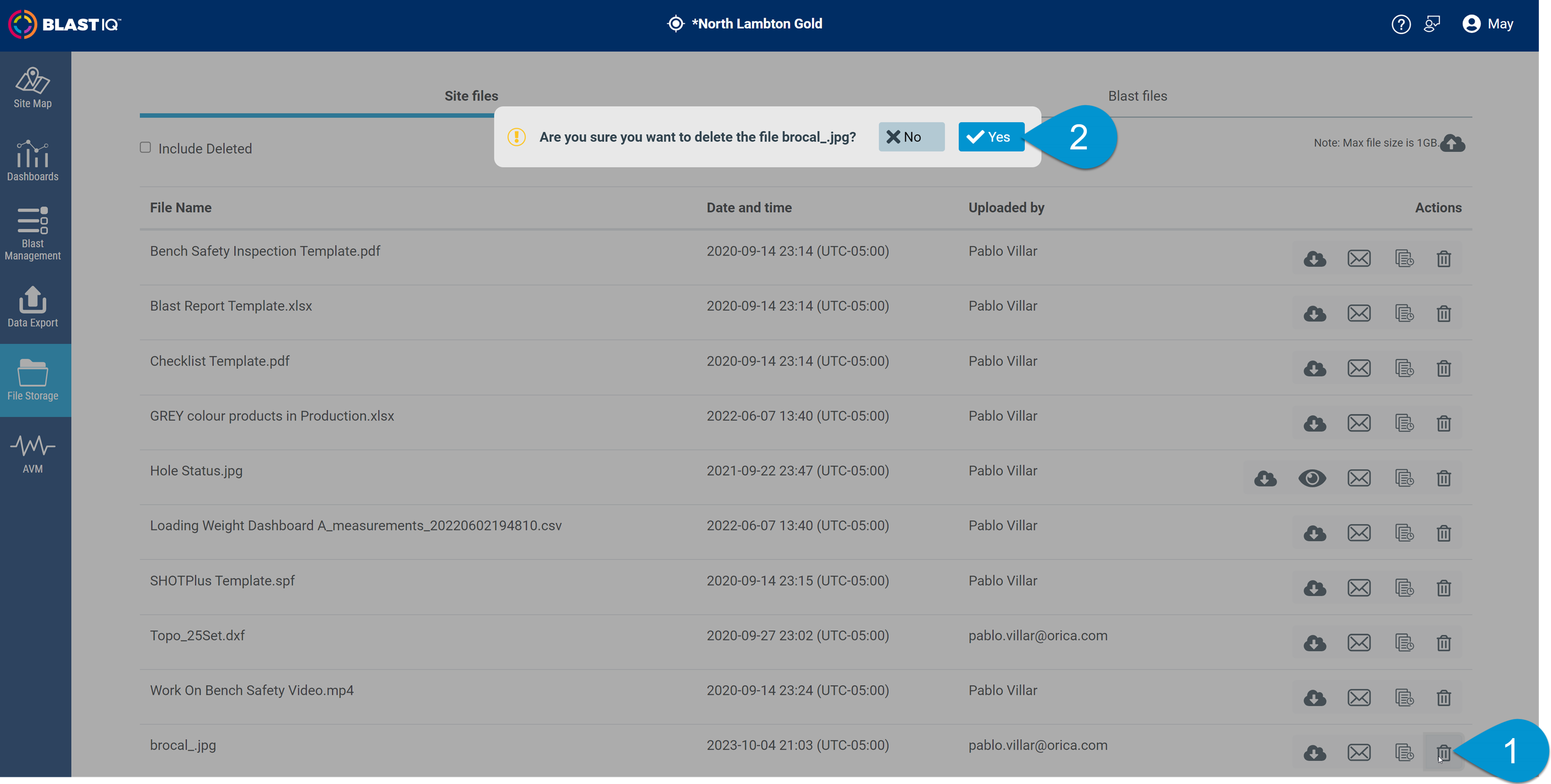Screen dimensions: 1551x784
Task: Delete Bench Safety Inspection Template.pdf
Action: coord(1443,259)
